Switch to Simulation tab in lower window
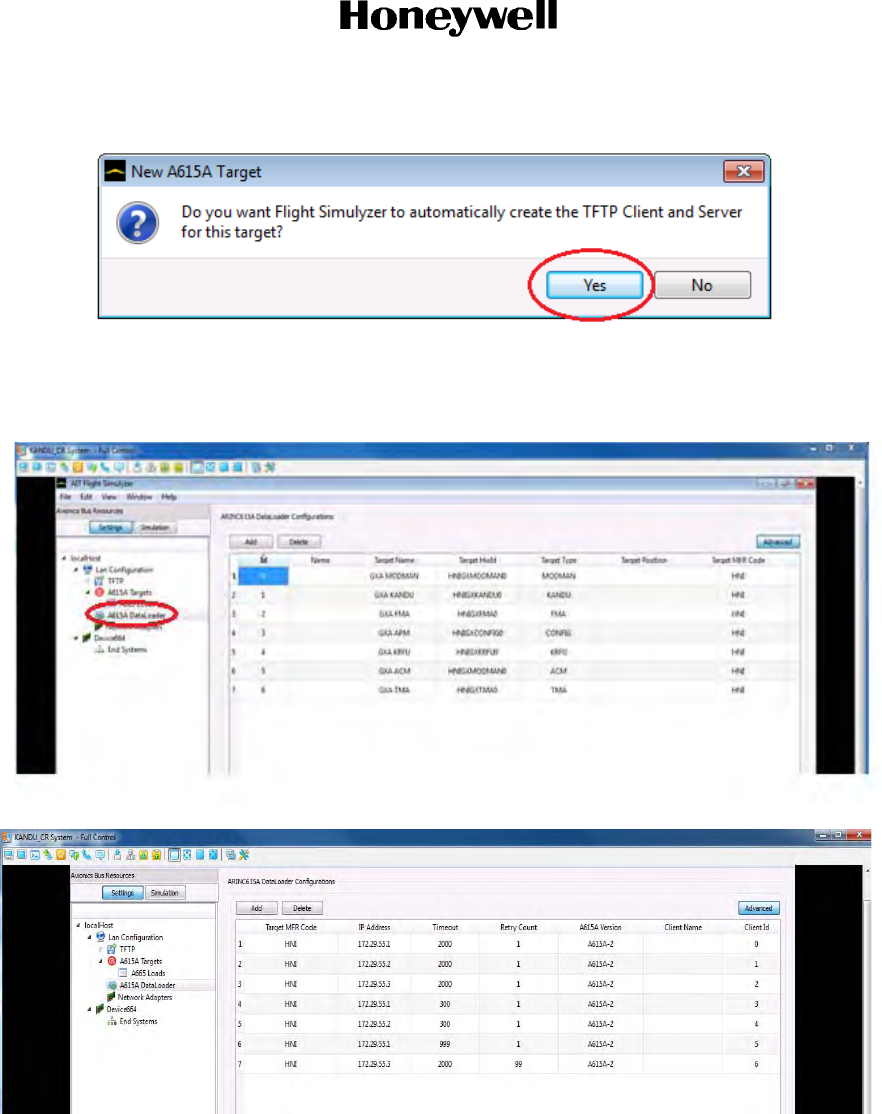The image size is (882, 1114). (x=165, y=892)
